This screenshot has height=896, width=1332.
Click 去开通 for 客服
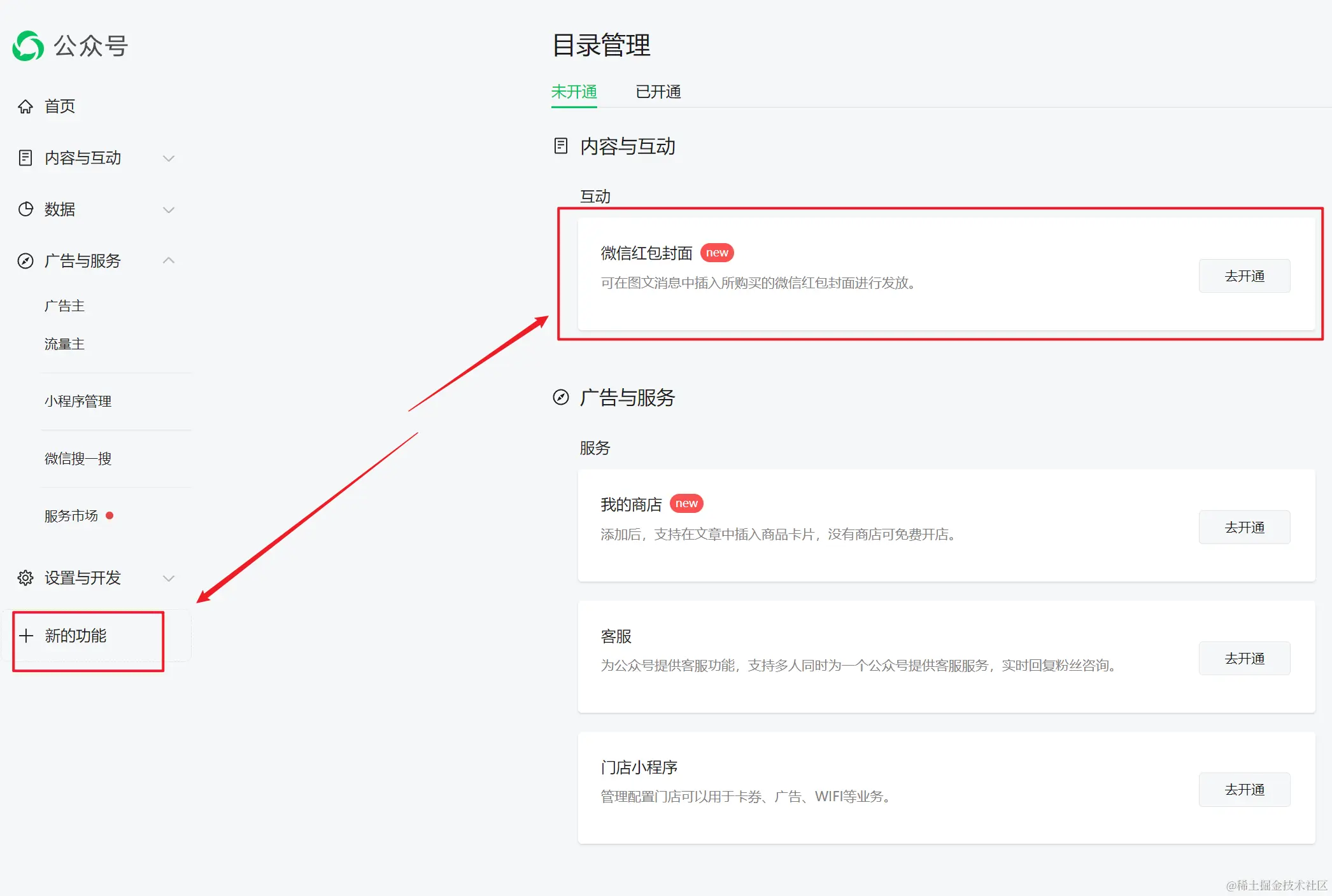pos(1245,659)
